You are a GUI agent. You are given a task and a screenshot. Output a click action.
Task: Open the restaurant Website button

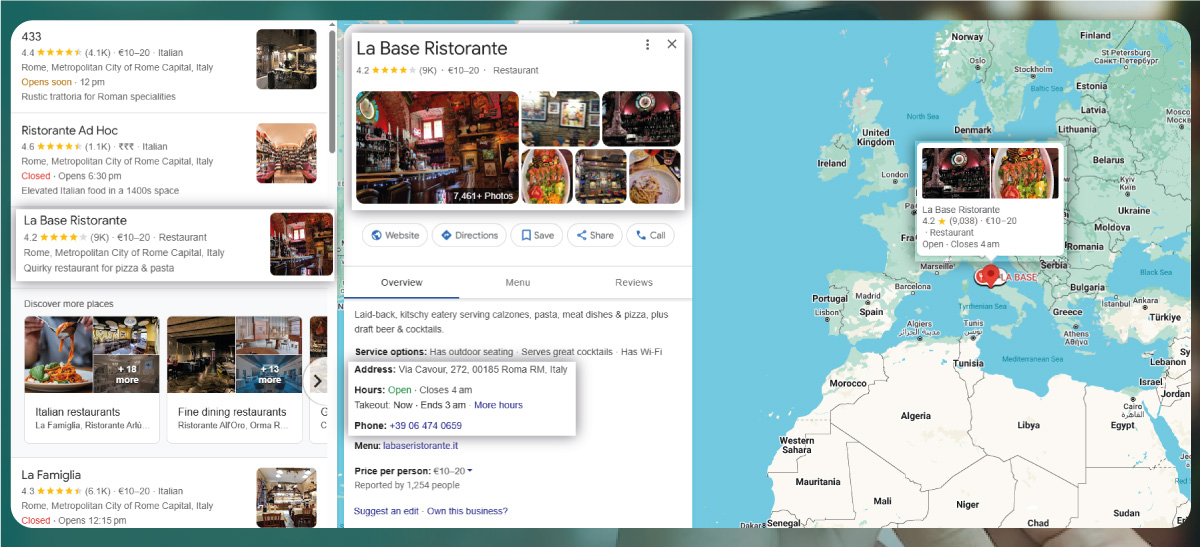pyautogui.click(x=395, y=236)
